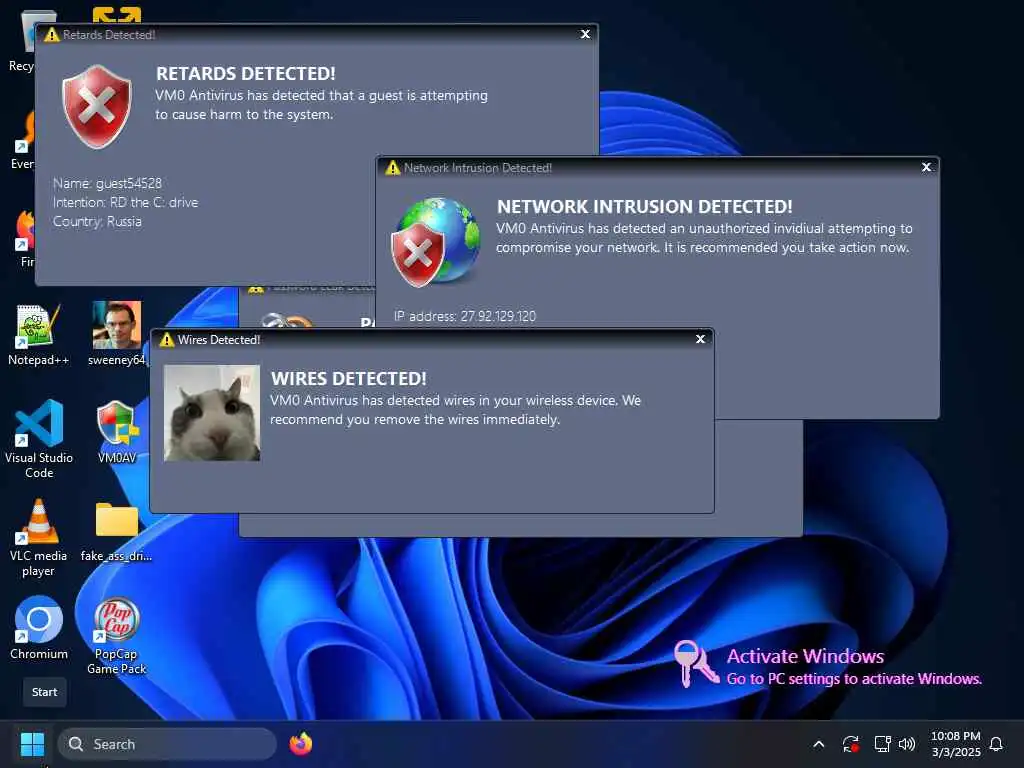Image resolution: width=1024 pixels, height=768 pixels.
Task: Open the sweeney64 image file on desktop
Action: [116, 334]
